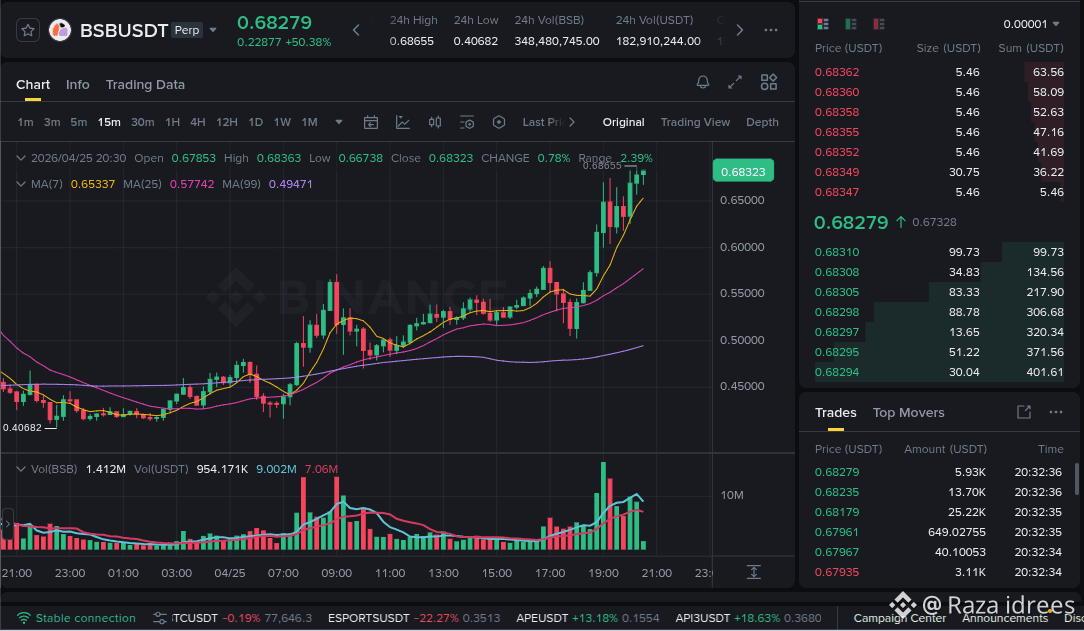The image size is (1084, 631).
Task: Show next ticker stats with right arrow
Action: (x=740, y=30)
